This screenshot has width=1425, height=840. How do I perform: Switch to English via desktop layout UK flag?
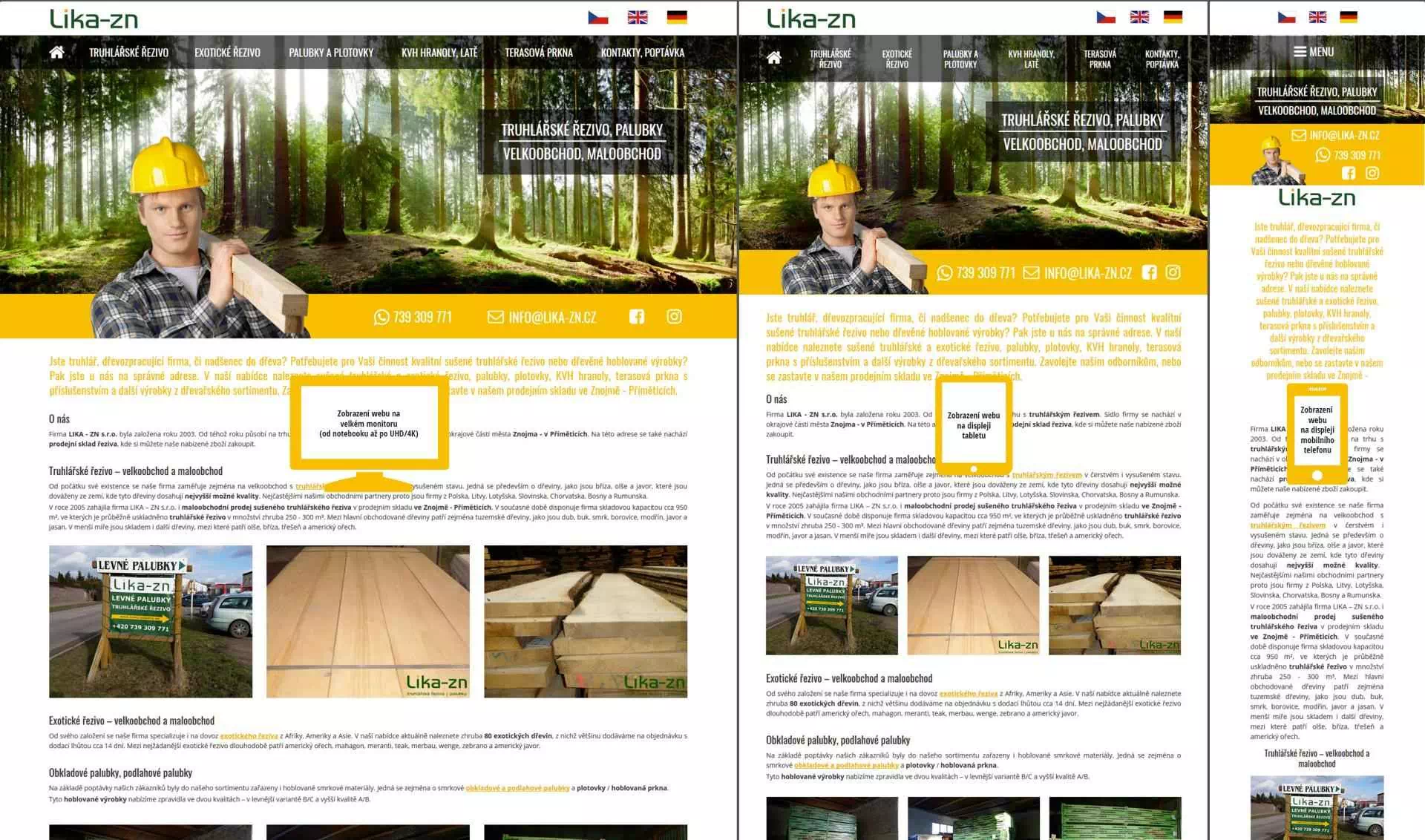coord(638,17)
